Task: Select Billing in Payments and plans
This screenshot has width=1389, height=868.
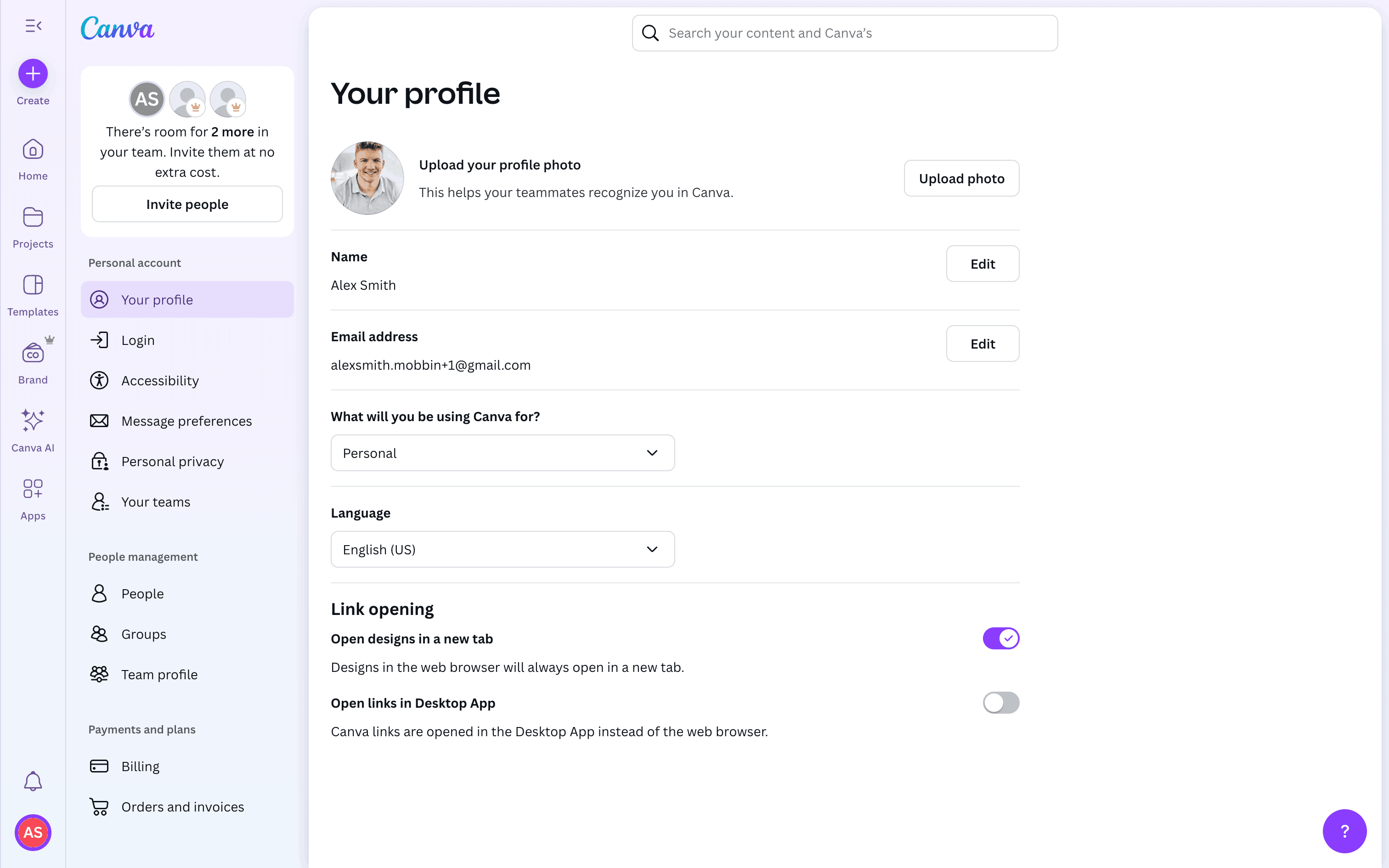Action: (x=140, y=767)
